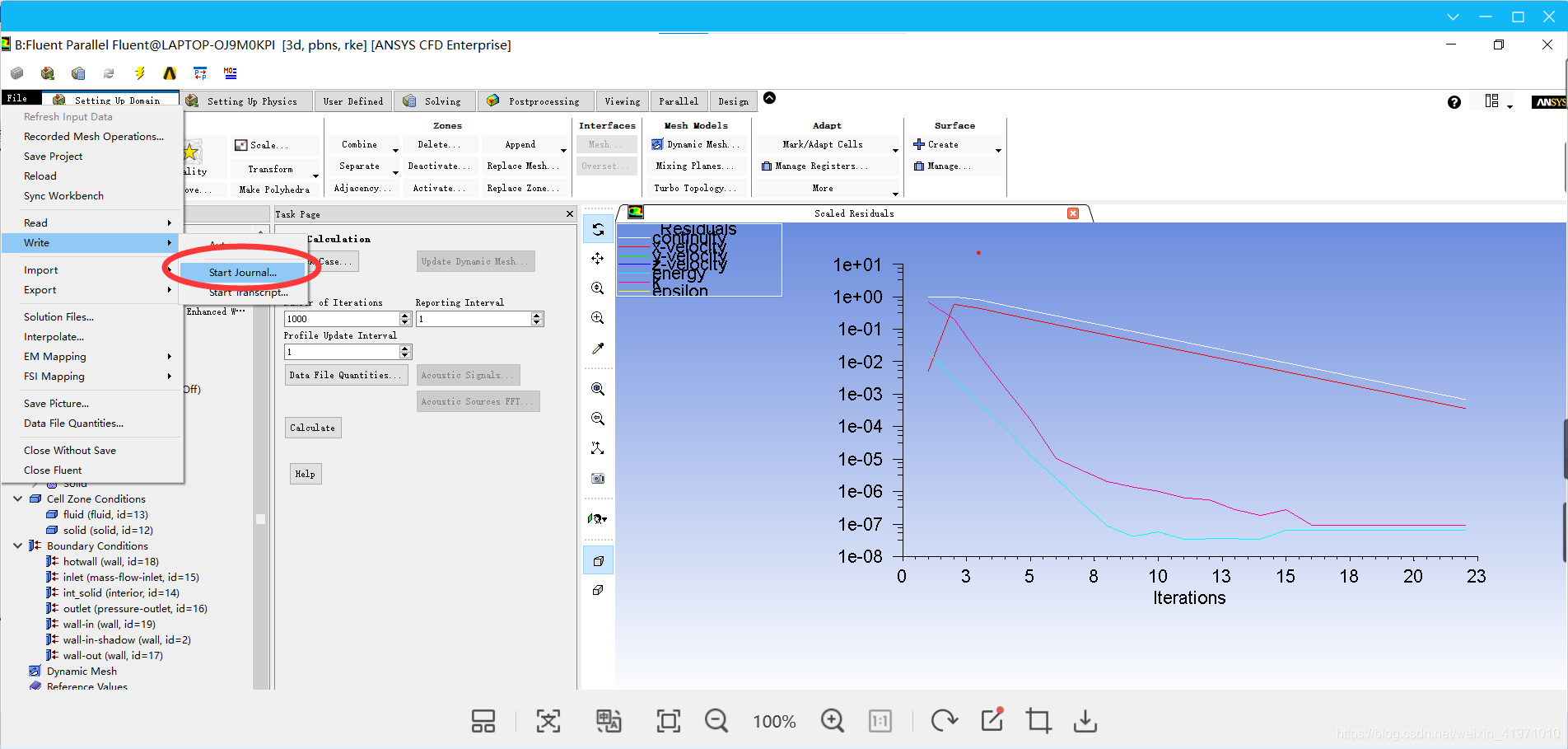The height and width of the screenshot is (749, 1568).
Task: Select Dynamic Mesh in outline tree
Action: click(x=82, y=672)
